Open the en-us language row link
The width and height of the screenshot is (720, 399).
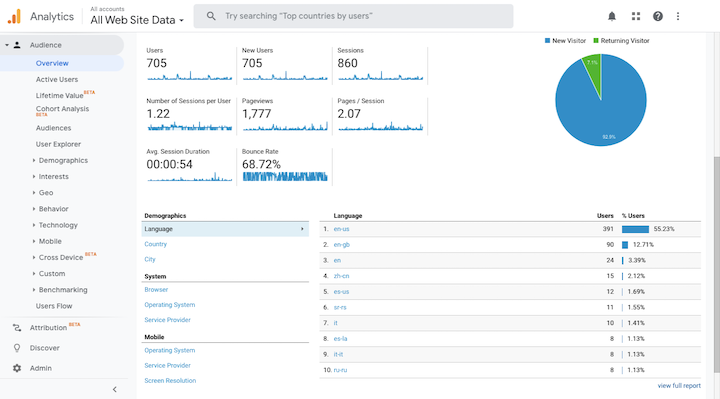click(341, 229)
